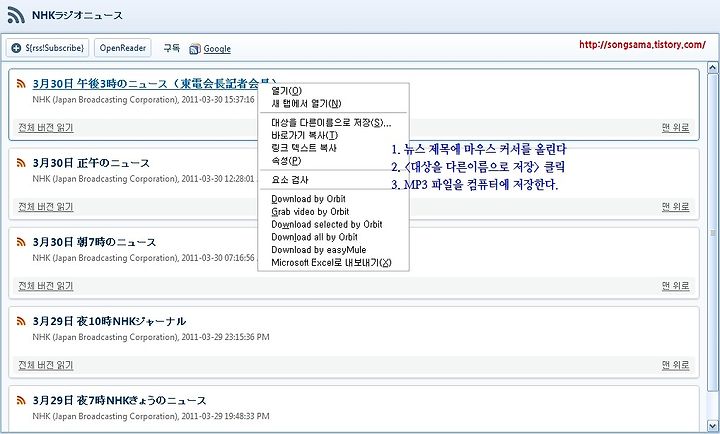This screenshot has height=434, width=720.
Task: Click the ${rss!Subscribe} button
Action: (47, 48)
